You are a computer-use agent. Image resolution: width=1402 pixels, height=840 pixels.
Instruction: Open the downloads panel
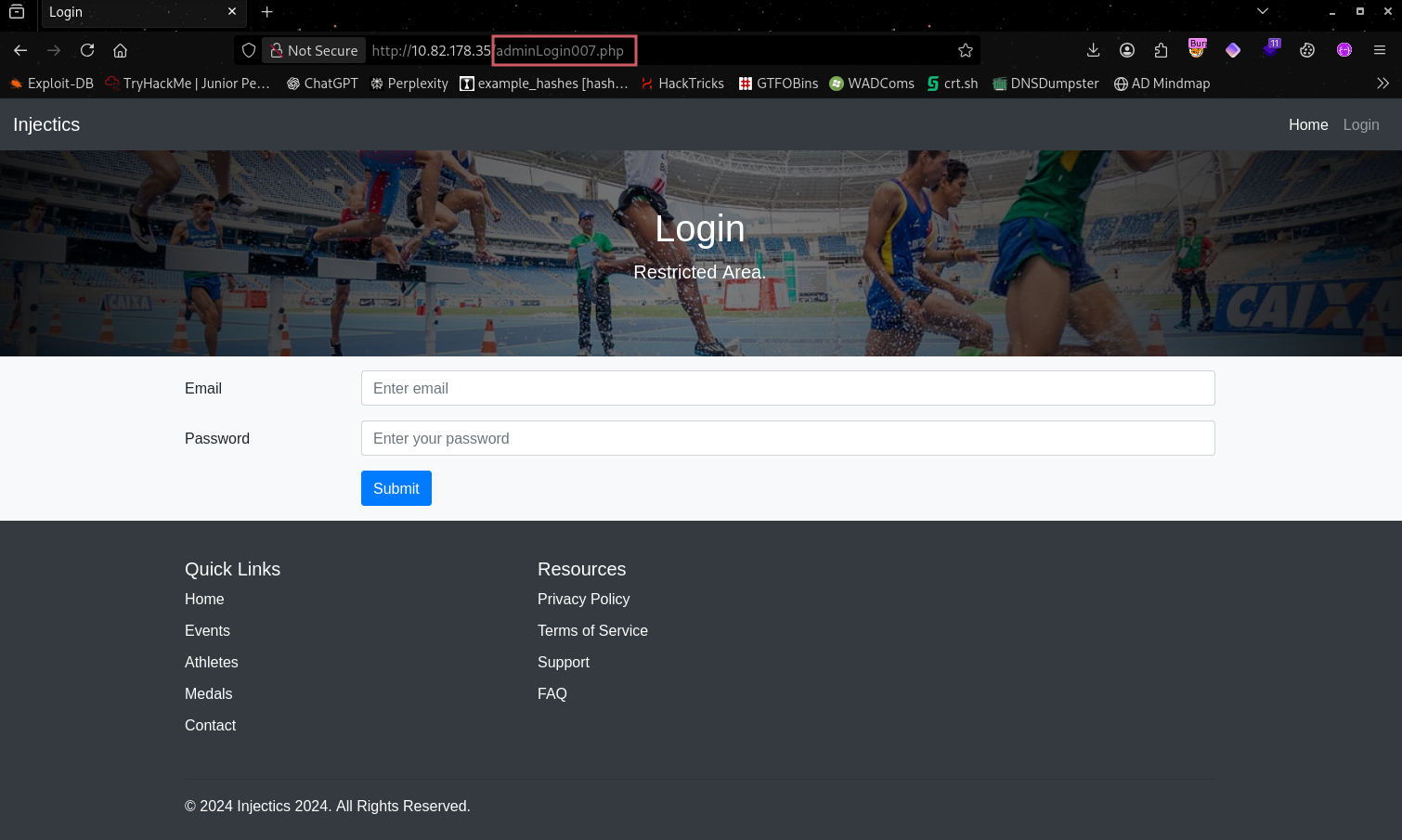click(1093, 50)
